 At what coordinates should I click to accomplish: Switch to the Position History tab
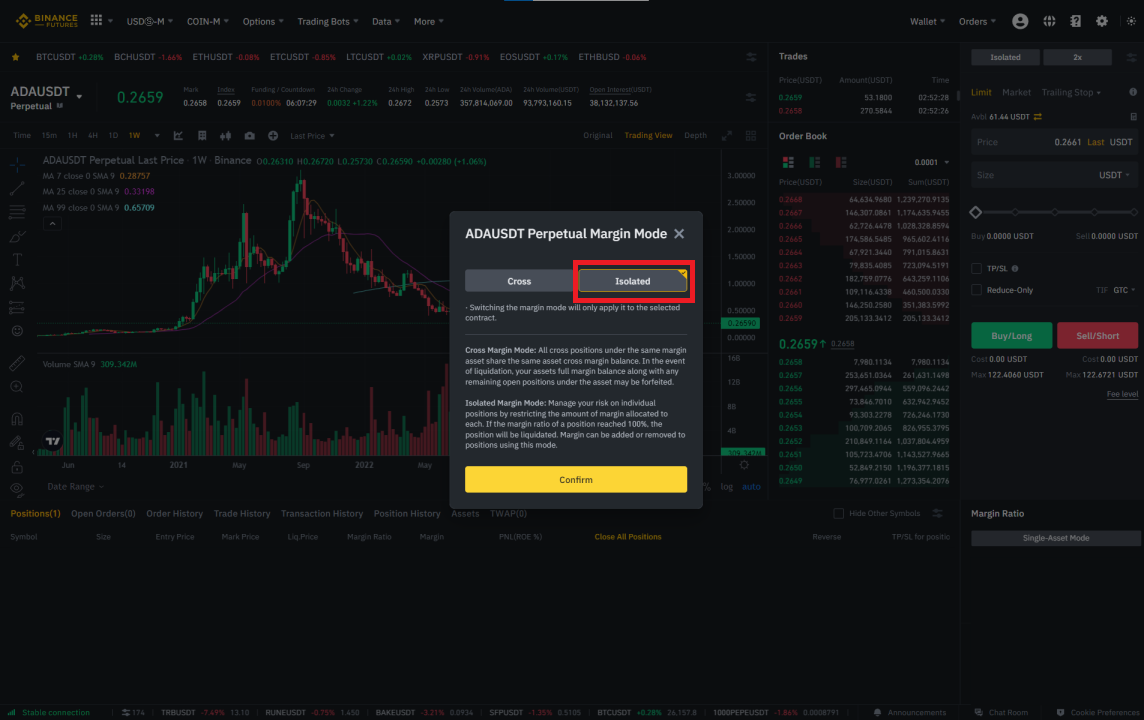406,514
